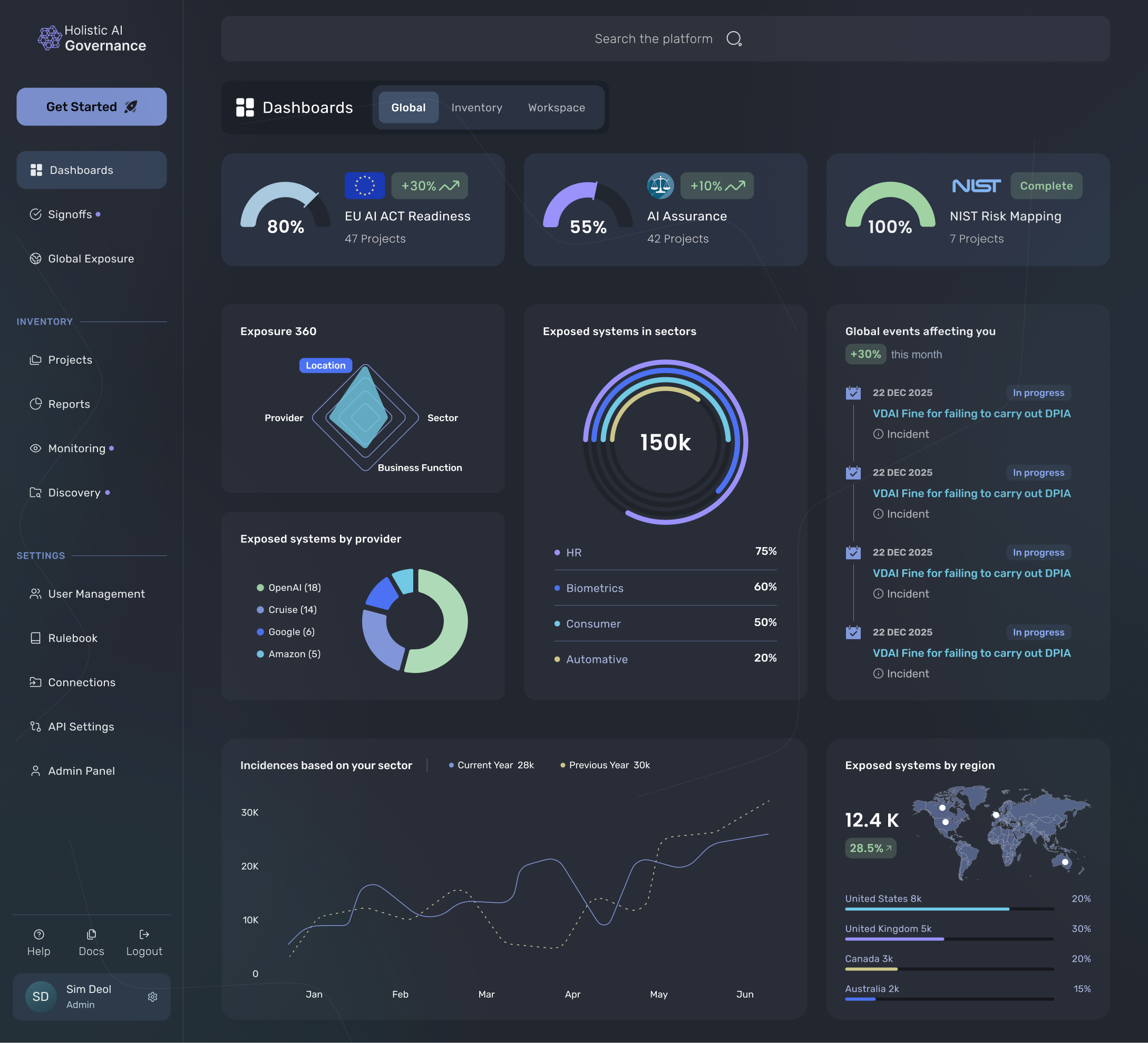Click the Logout icon

[x=144, y=934]
